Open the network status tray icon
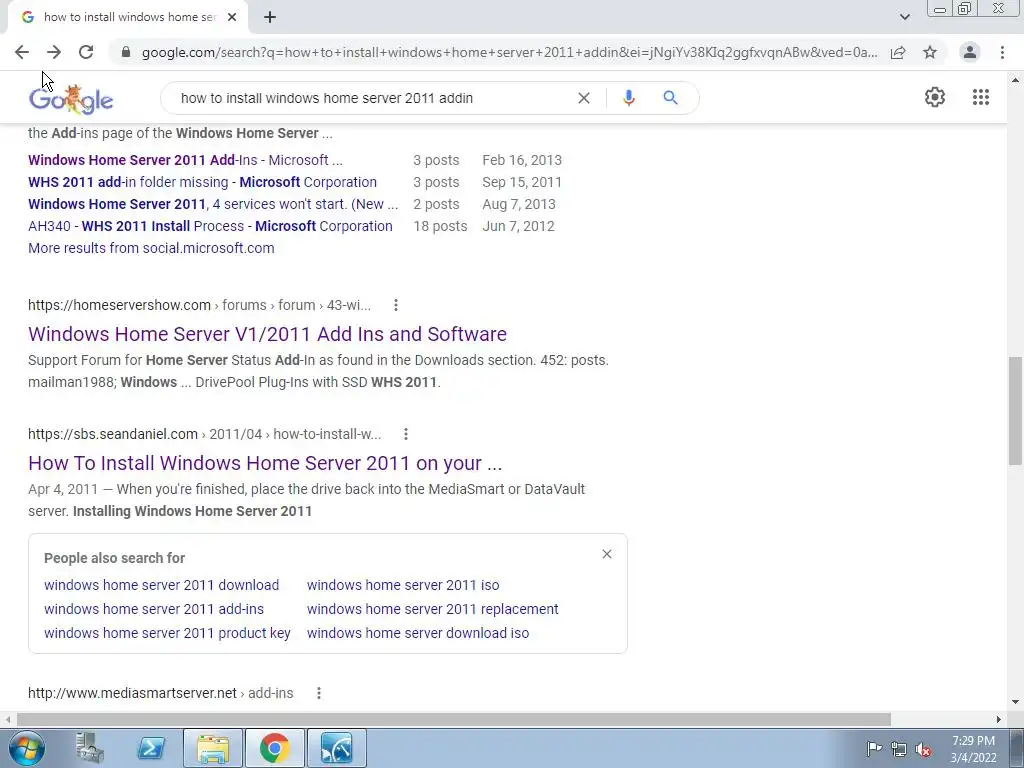This screenshot has width=1024, height=768. pos(899,749)
